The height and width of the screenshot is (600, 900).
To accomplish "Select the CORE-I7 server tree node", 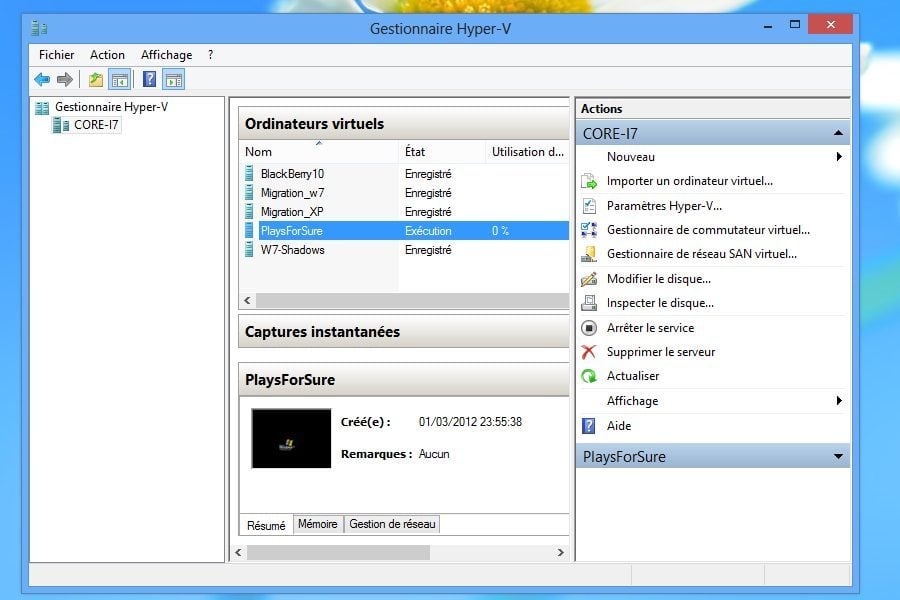I will click(97, 125).
